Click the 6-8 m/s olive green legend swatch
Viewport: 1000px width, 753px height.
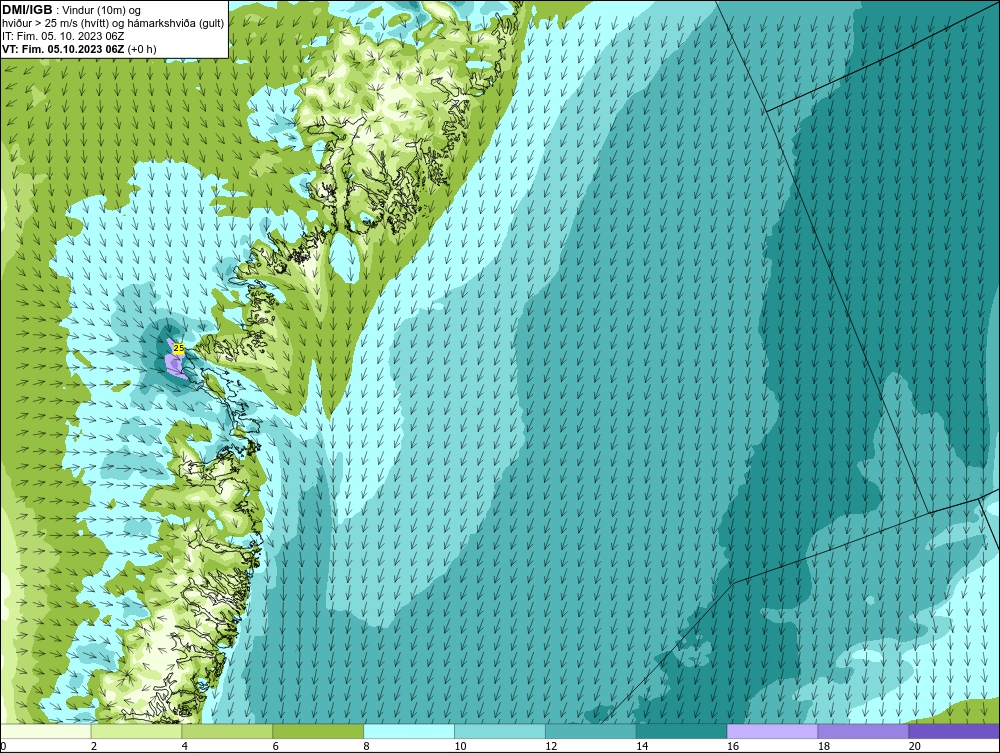tap(318, 731)
